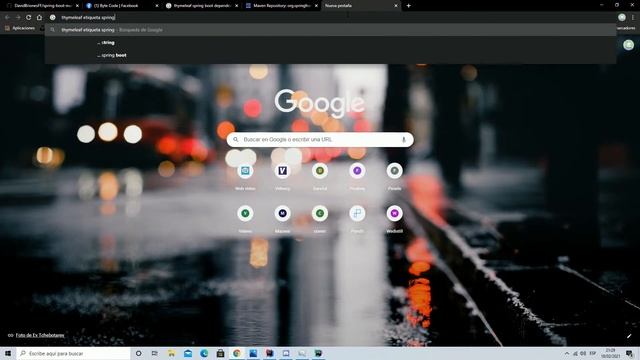This screenshot has height=360, width=640.
Task: Go forward with the forward arrow
Action: click(18, 18)
